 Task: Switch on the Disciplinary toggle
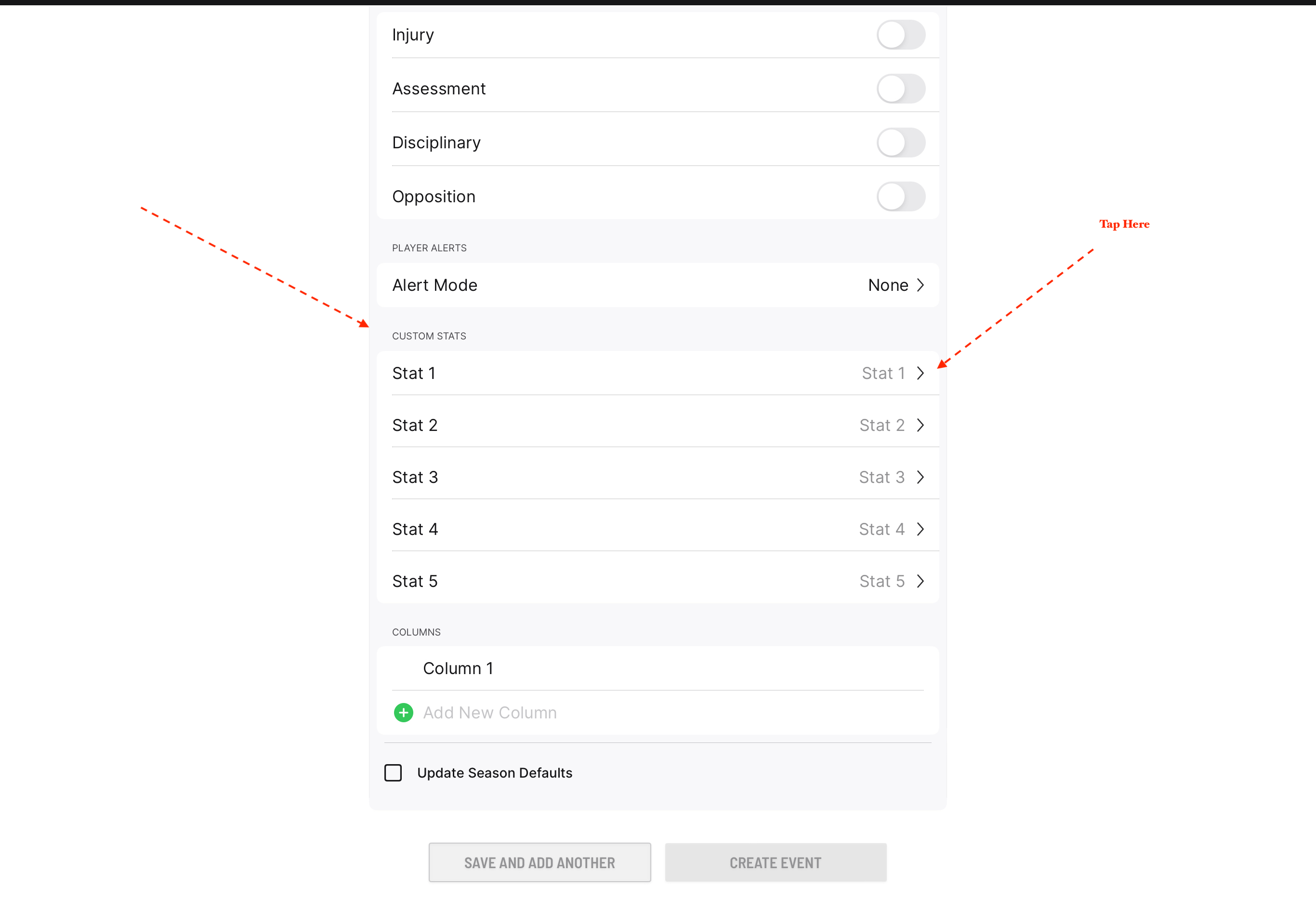[900, 143]
